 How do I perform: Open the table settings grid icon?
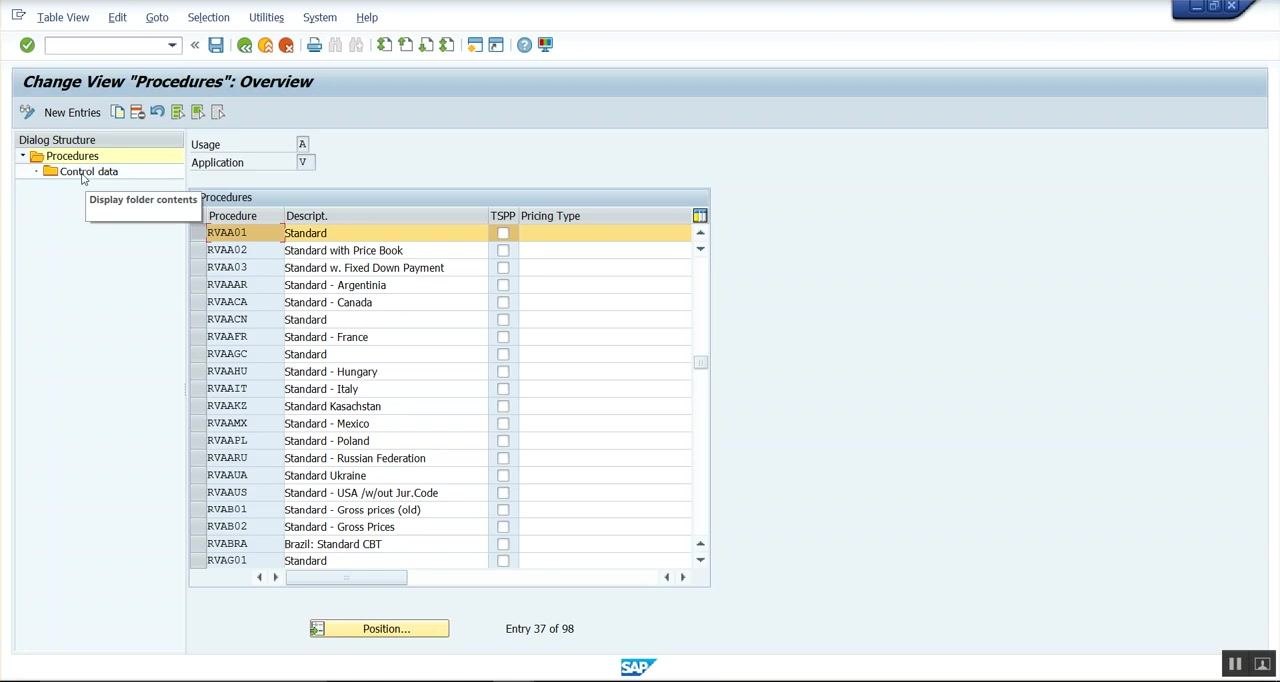[700, 216]
